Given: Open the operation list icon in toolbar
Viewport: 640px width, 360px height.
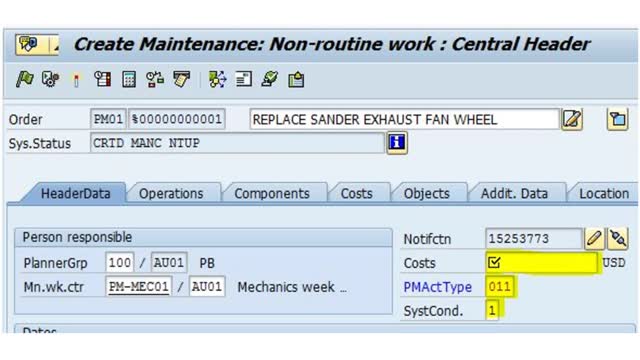Looking at the screenshot, I should pyautogui.click(x=102, y=79).
